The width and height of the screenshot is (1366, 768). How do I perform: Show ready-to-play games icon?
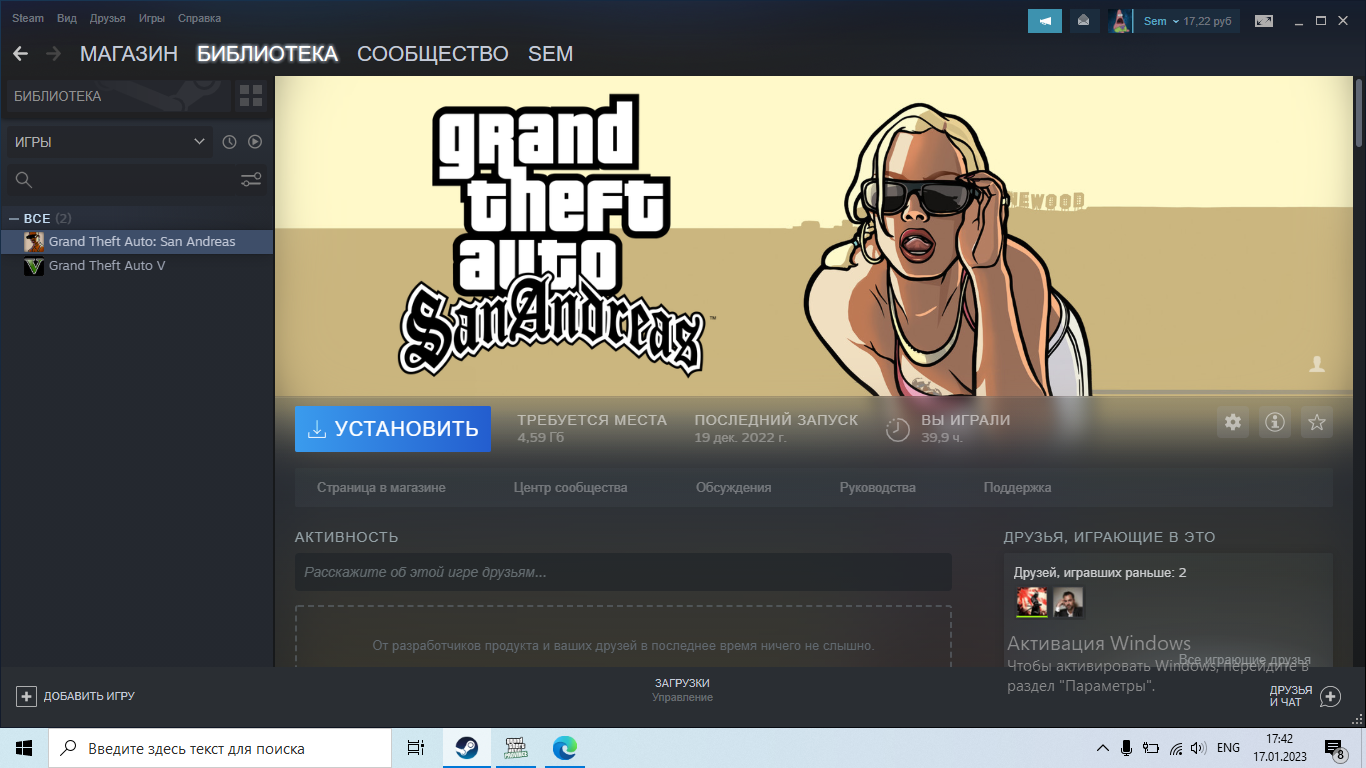point(255,142)
